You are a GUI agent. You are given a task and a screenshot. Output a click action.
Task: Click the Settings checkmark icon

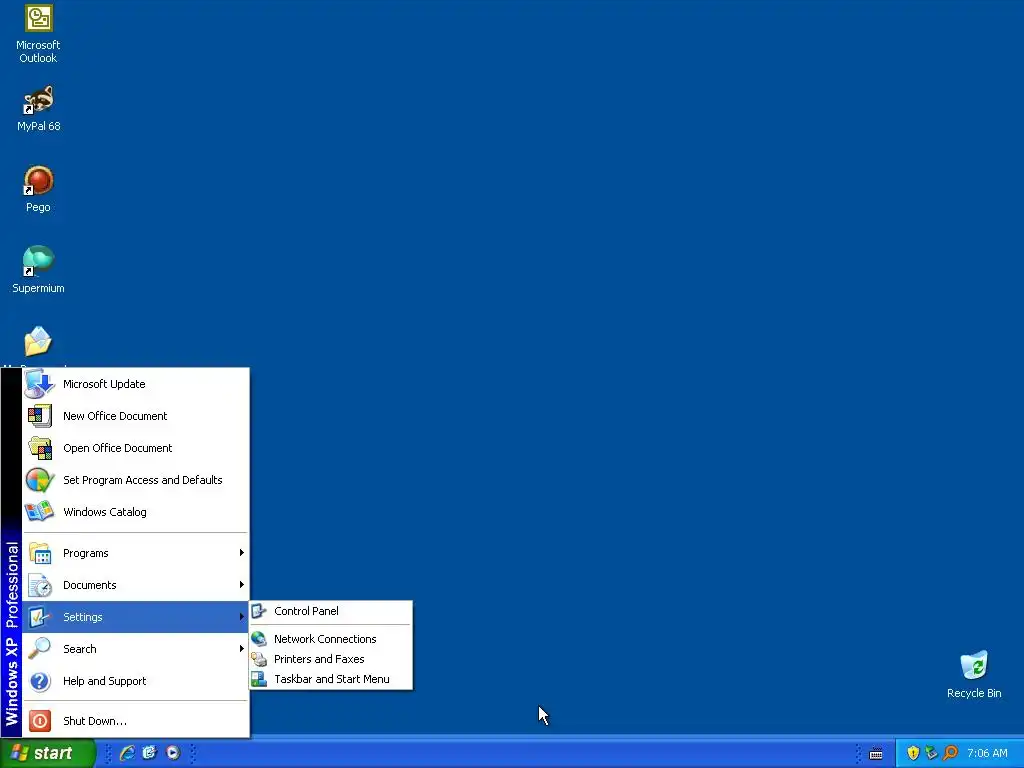point(39,617)
